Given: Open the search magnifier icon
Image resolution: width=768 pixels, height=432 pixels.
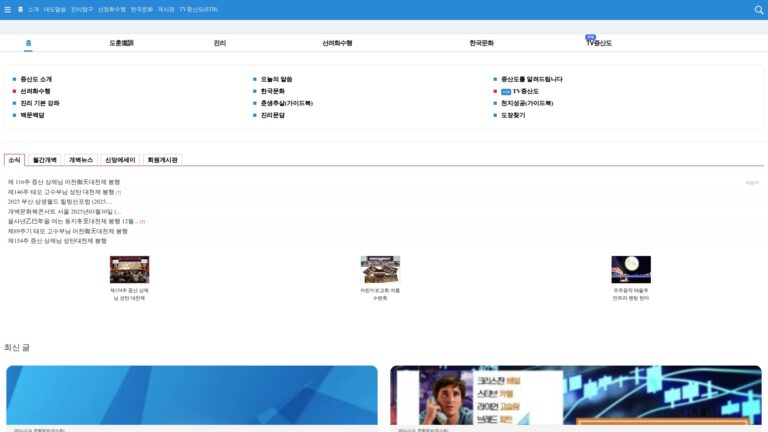Looking at the screenshot, I should 759,10.
